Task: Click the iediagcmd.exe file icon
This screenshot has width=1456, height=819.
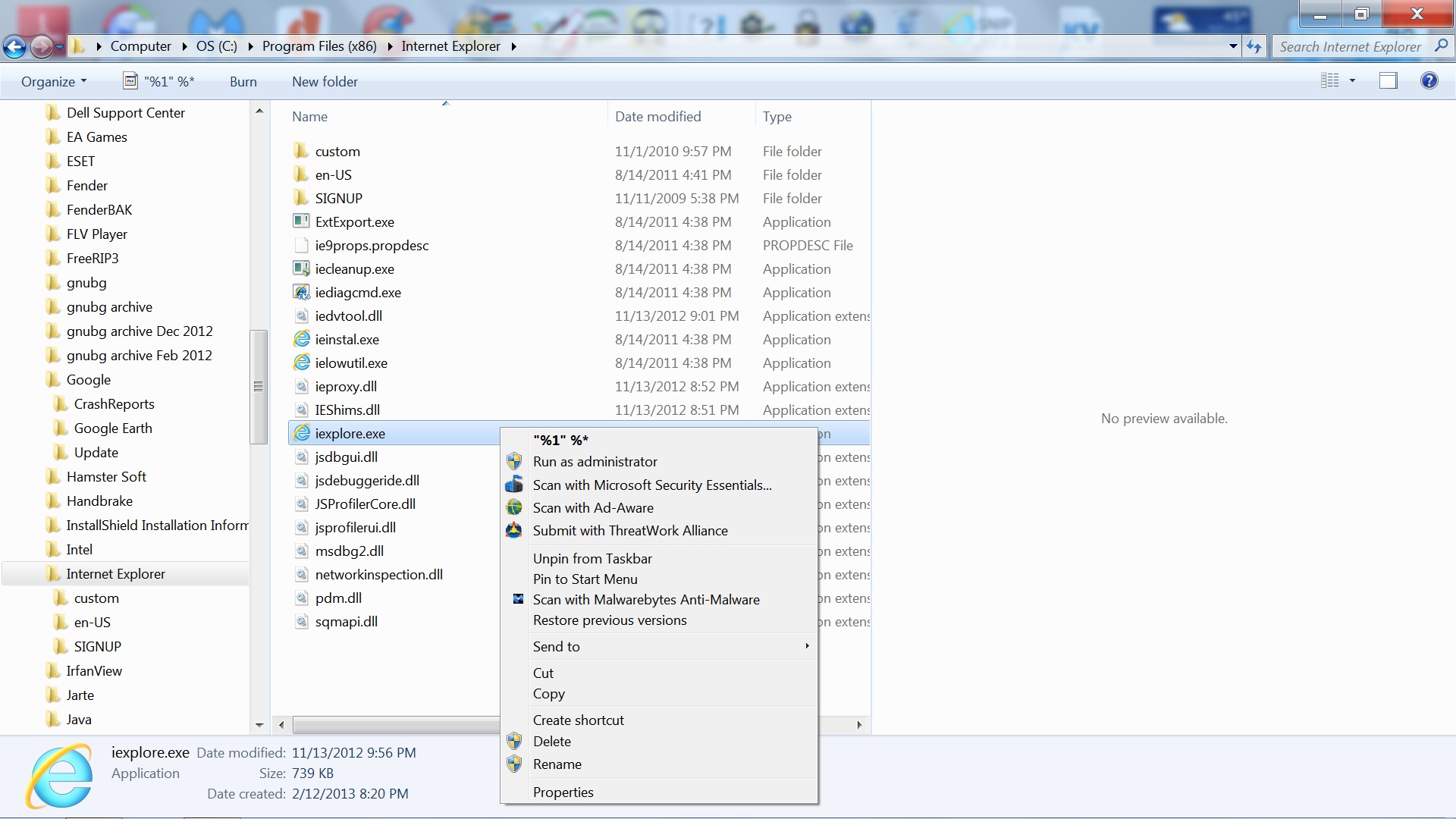Action: point(302,292)
